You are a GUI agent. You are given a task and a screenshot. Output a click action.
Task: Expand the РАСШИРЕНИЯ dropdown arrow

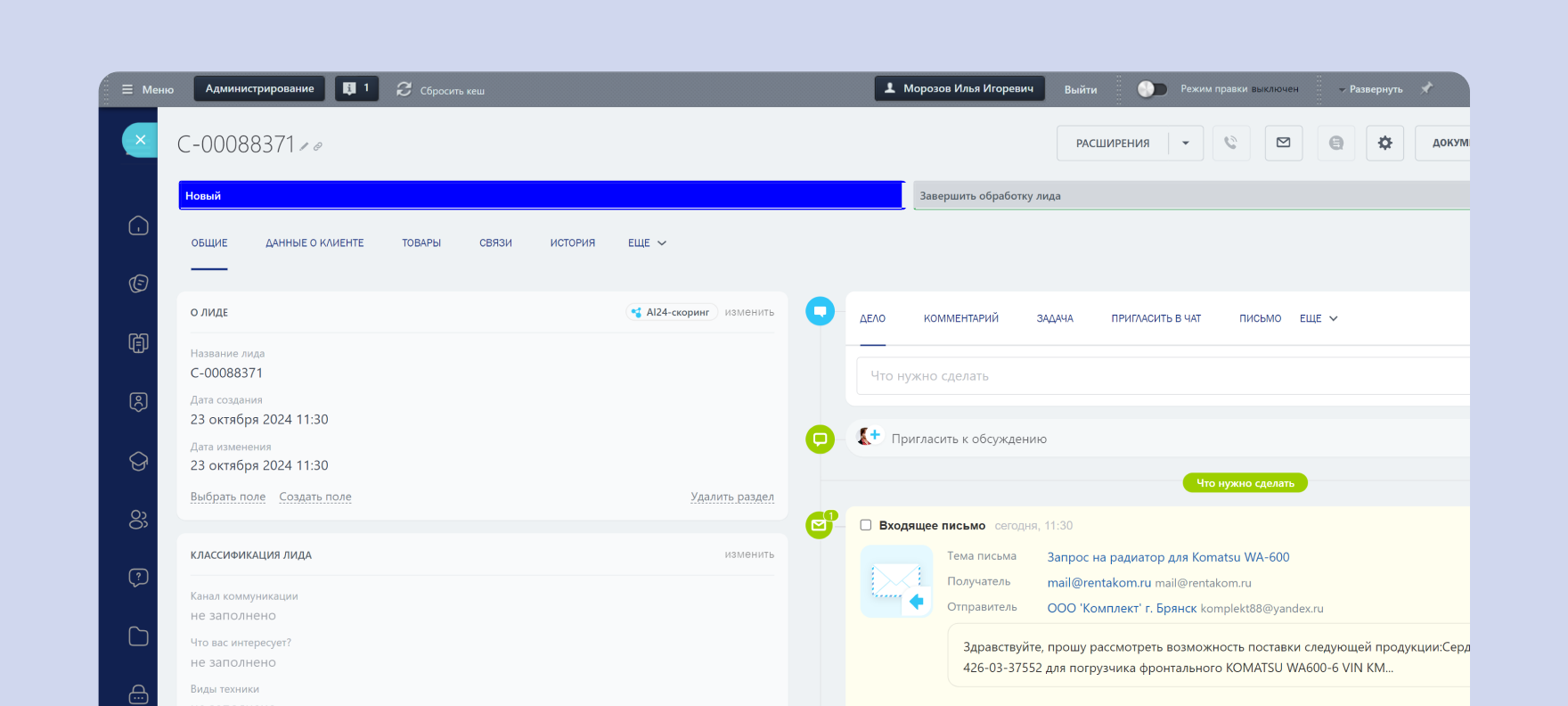click(1185, 143)
